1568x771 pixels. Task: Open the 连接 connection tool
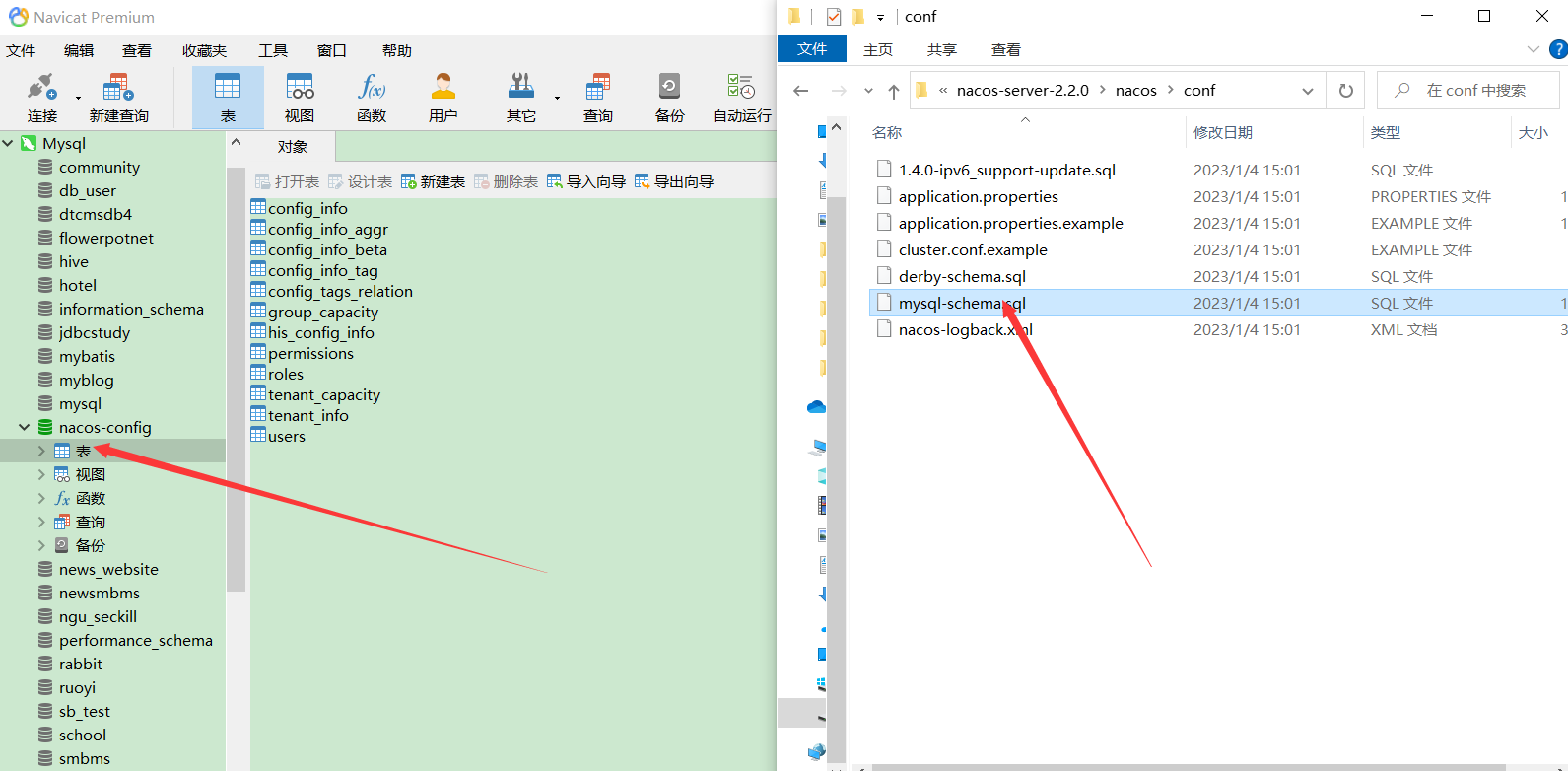coord(42,99)
